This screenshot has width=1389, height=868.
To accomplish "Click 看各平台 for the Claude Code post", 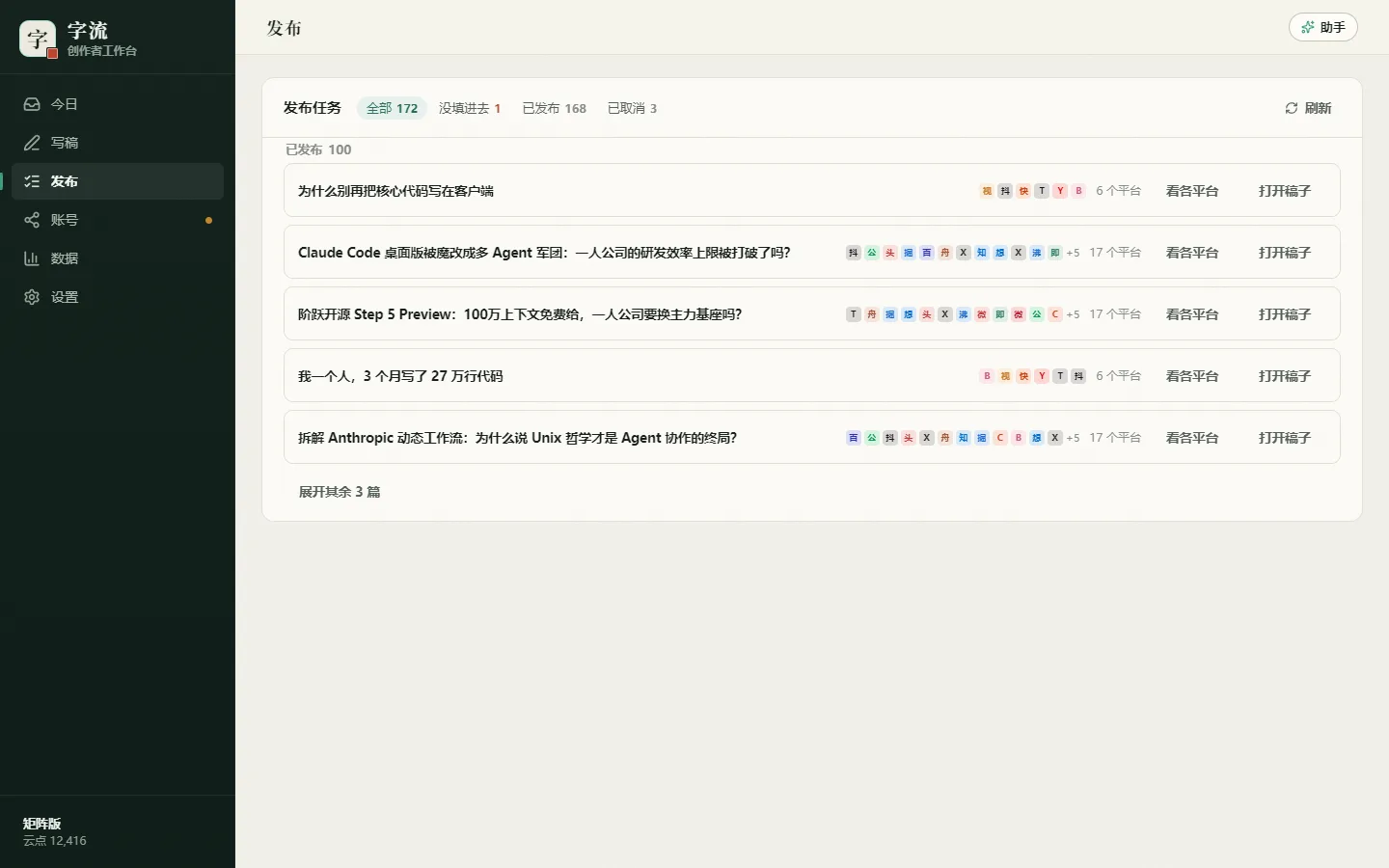I will [1192, 253].
